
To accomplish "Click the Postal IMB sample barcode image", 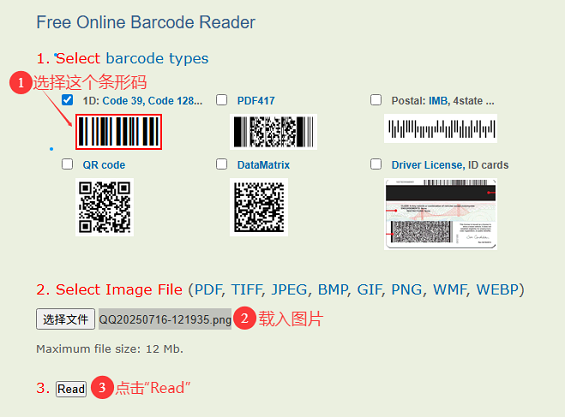I will pos(440,129).
